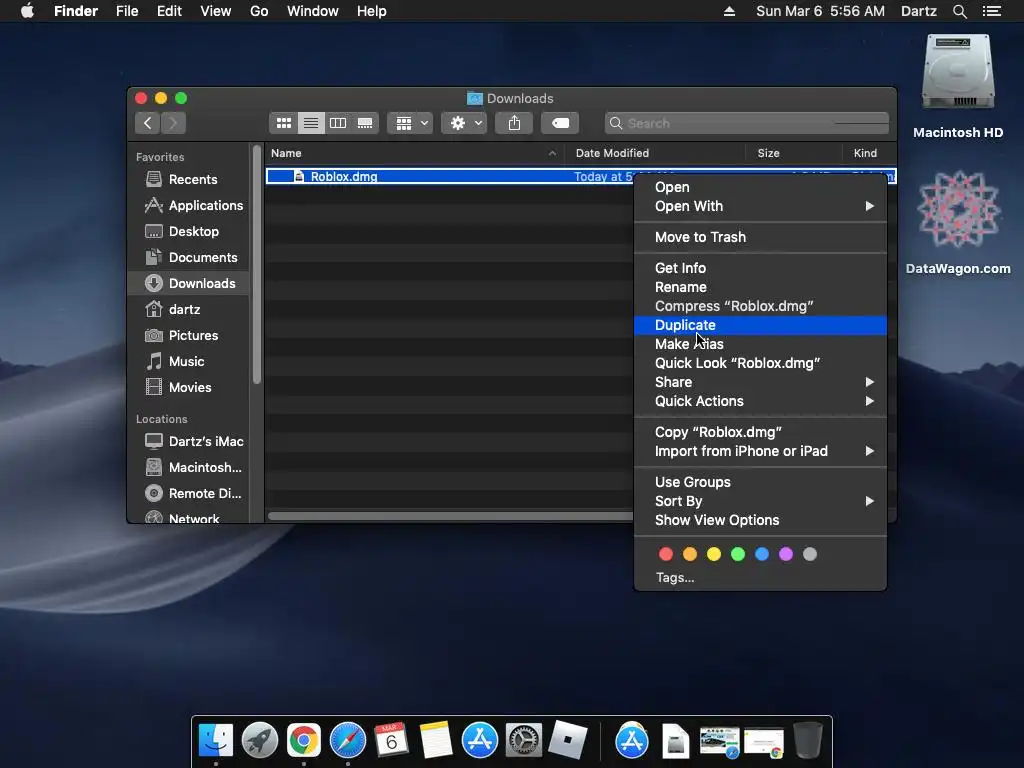This screenshot has height=768, width=1024.
Task: Sort by the Size column header
Action: (793, 153)
